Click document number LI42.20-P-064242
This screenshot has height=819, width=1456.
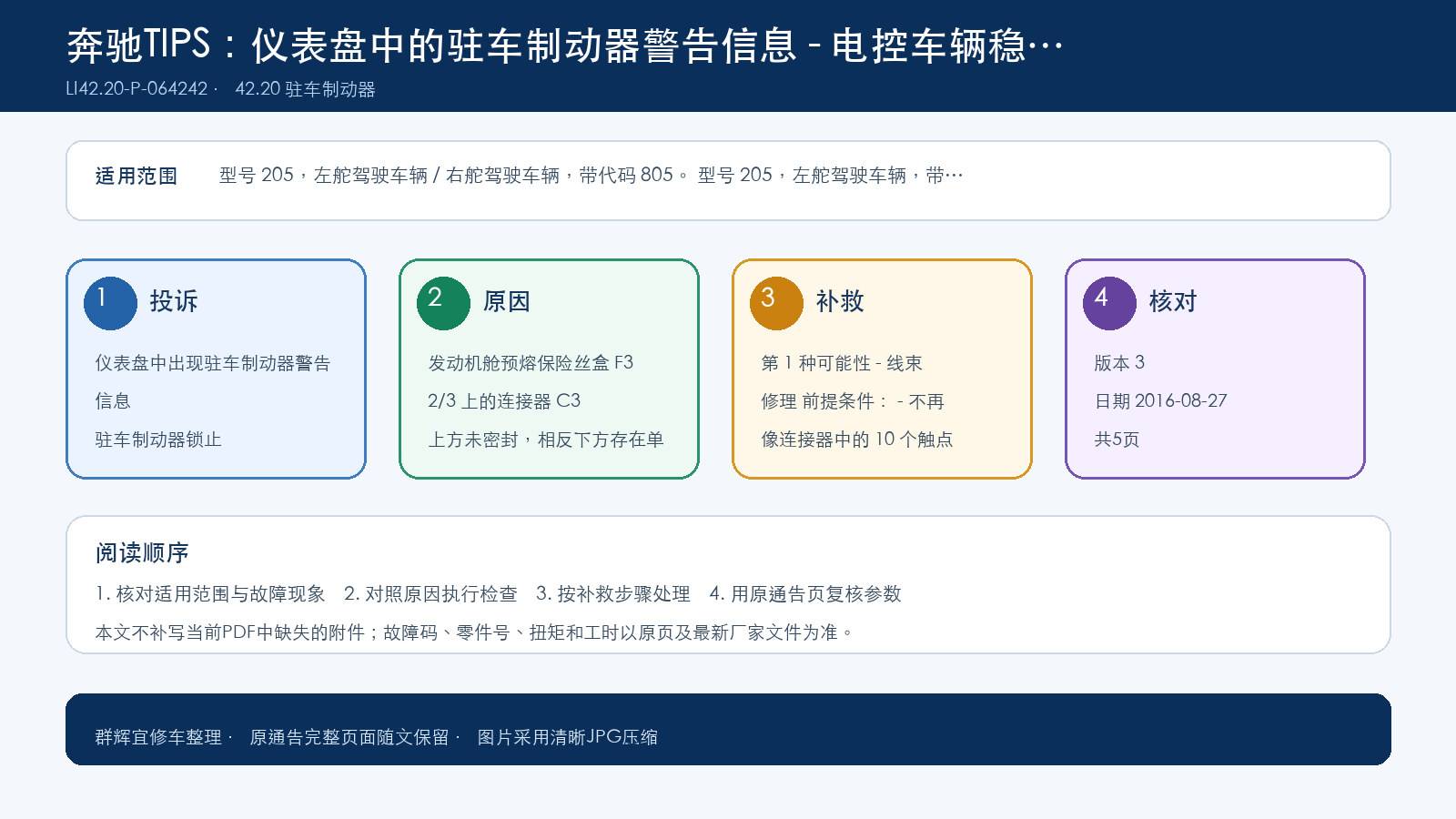click(136, 89)
